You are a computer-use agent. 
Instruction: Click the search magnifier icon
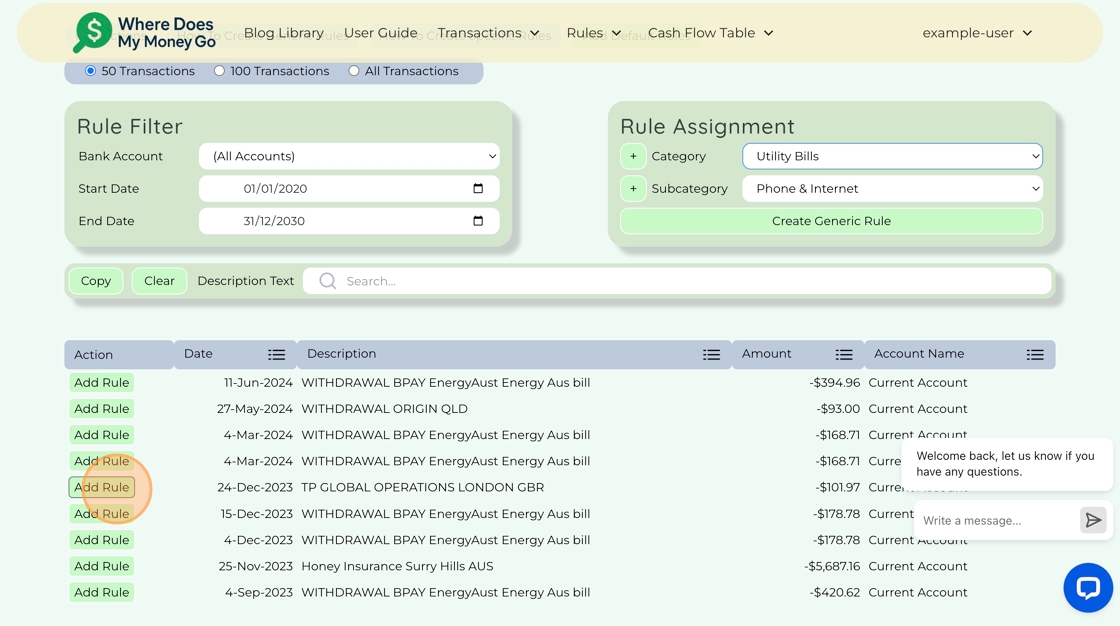point(327,281)
